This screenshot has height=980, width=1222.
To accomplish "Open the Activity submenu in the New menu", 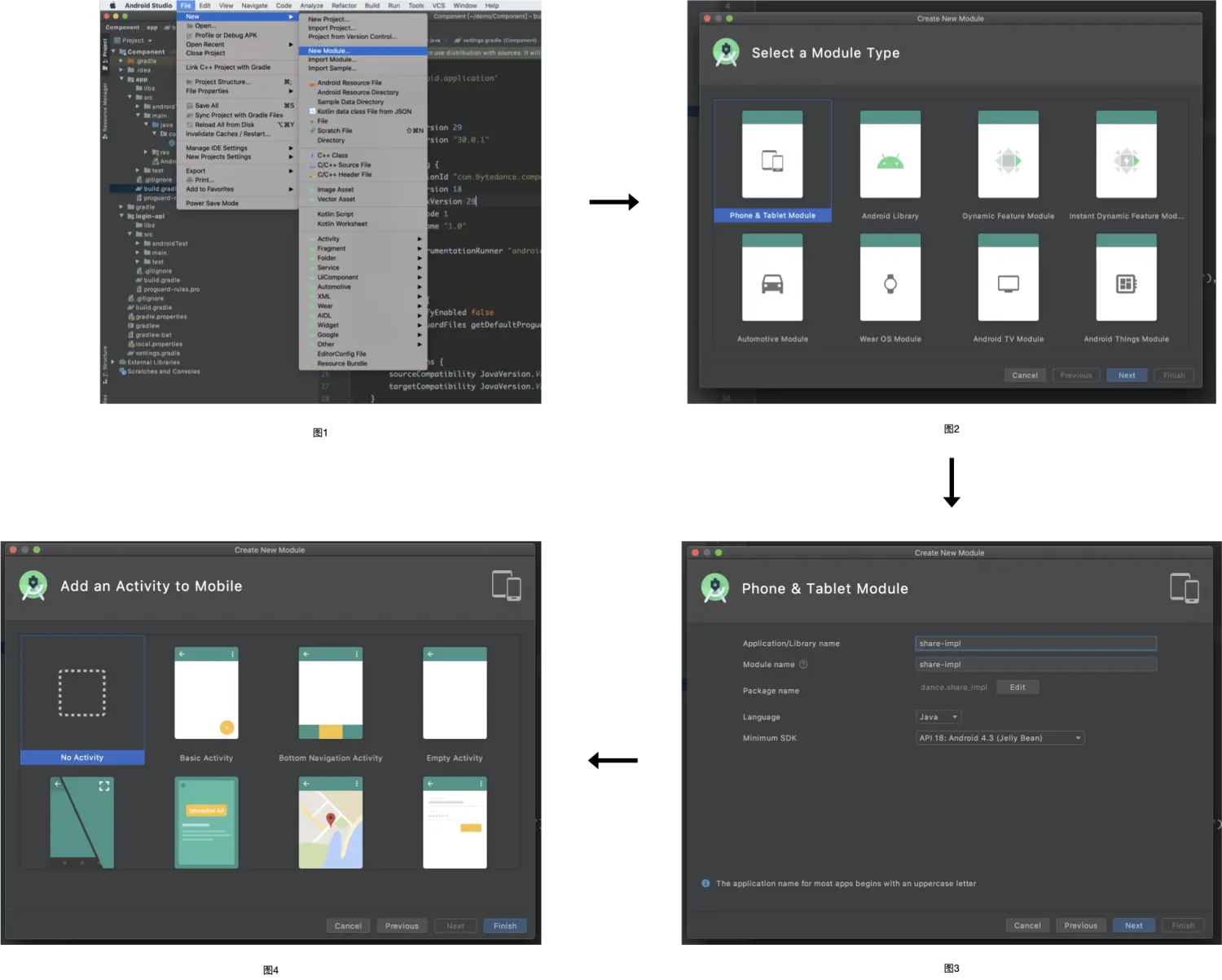I will (x=363, y=239).
